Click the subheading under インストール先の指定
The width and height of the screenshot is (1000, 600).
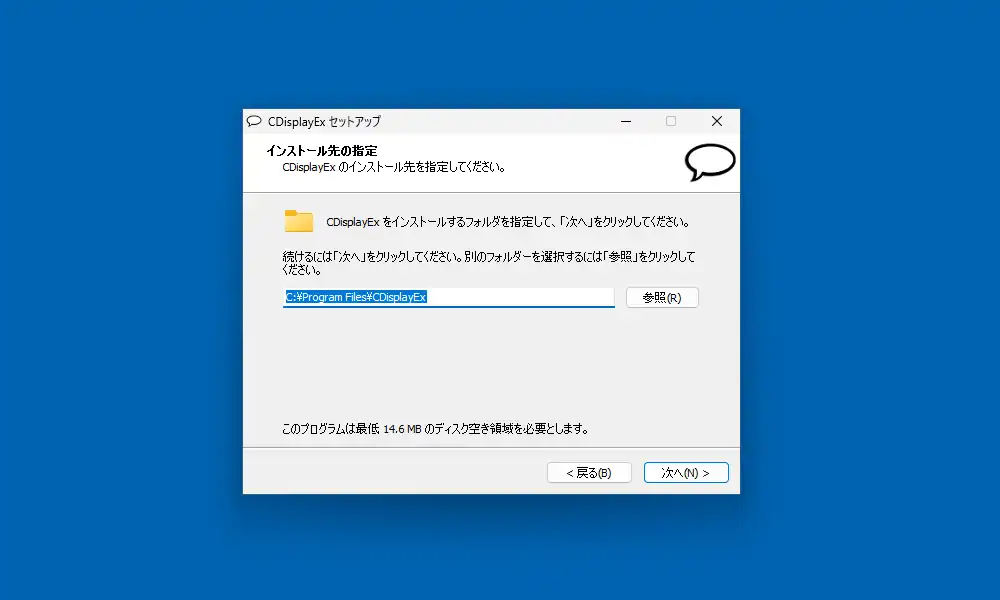pyautogui.click(x=394, y=167)
